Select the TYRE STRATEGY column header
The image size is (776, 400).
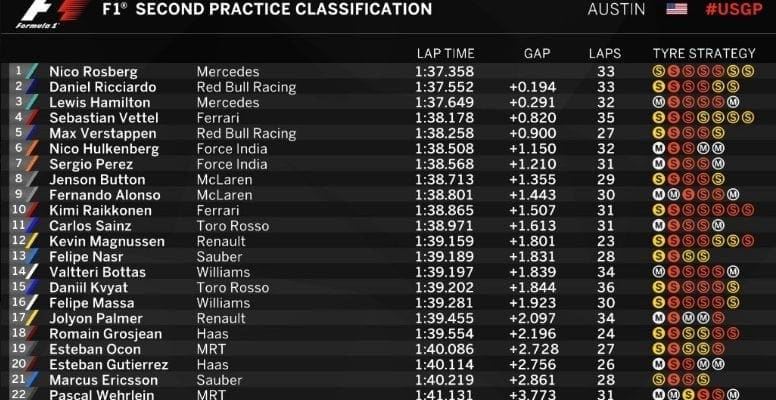pyautogui.click(x=704, y=53)
